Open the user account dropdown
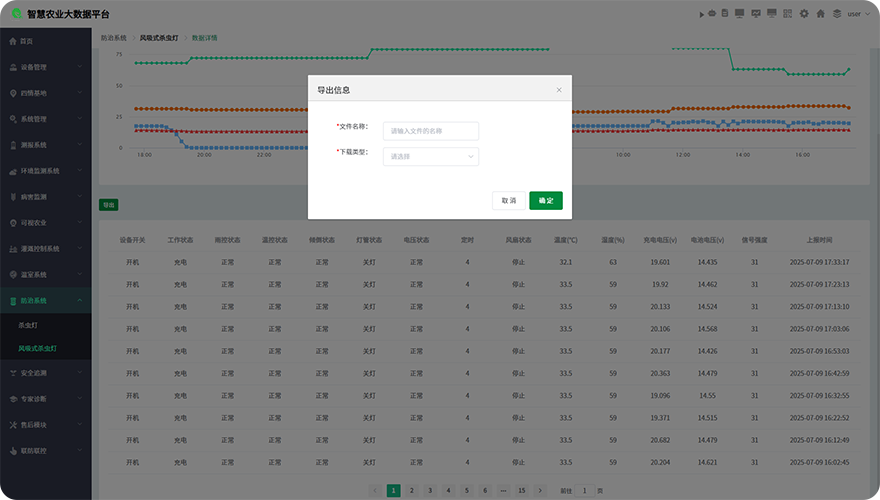880x500 pixels. click(857, 14)
